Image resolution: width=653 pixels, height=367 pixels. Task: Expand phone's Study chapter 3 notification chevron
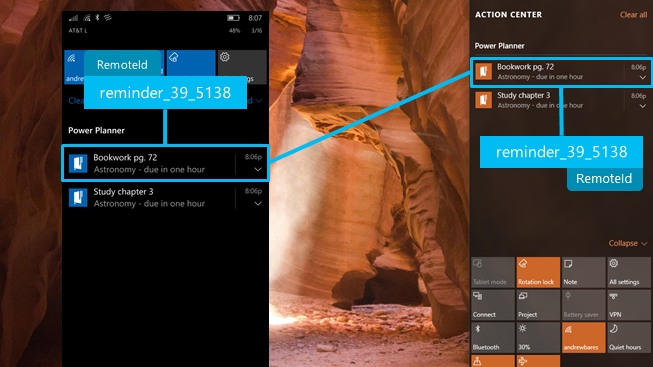tap(258, 204)
